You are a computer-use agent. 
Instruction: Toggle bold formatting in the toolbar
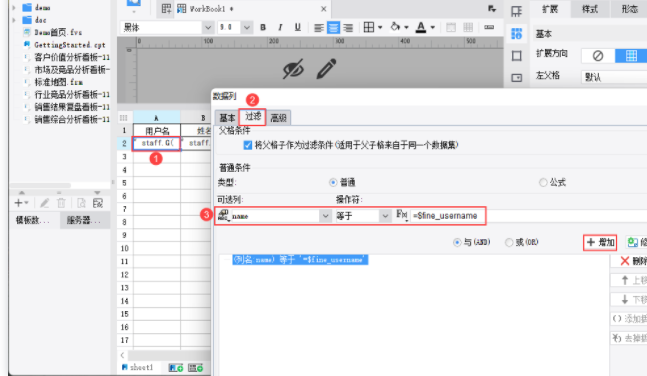pos(263,28)
